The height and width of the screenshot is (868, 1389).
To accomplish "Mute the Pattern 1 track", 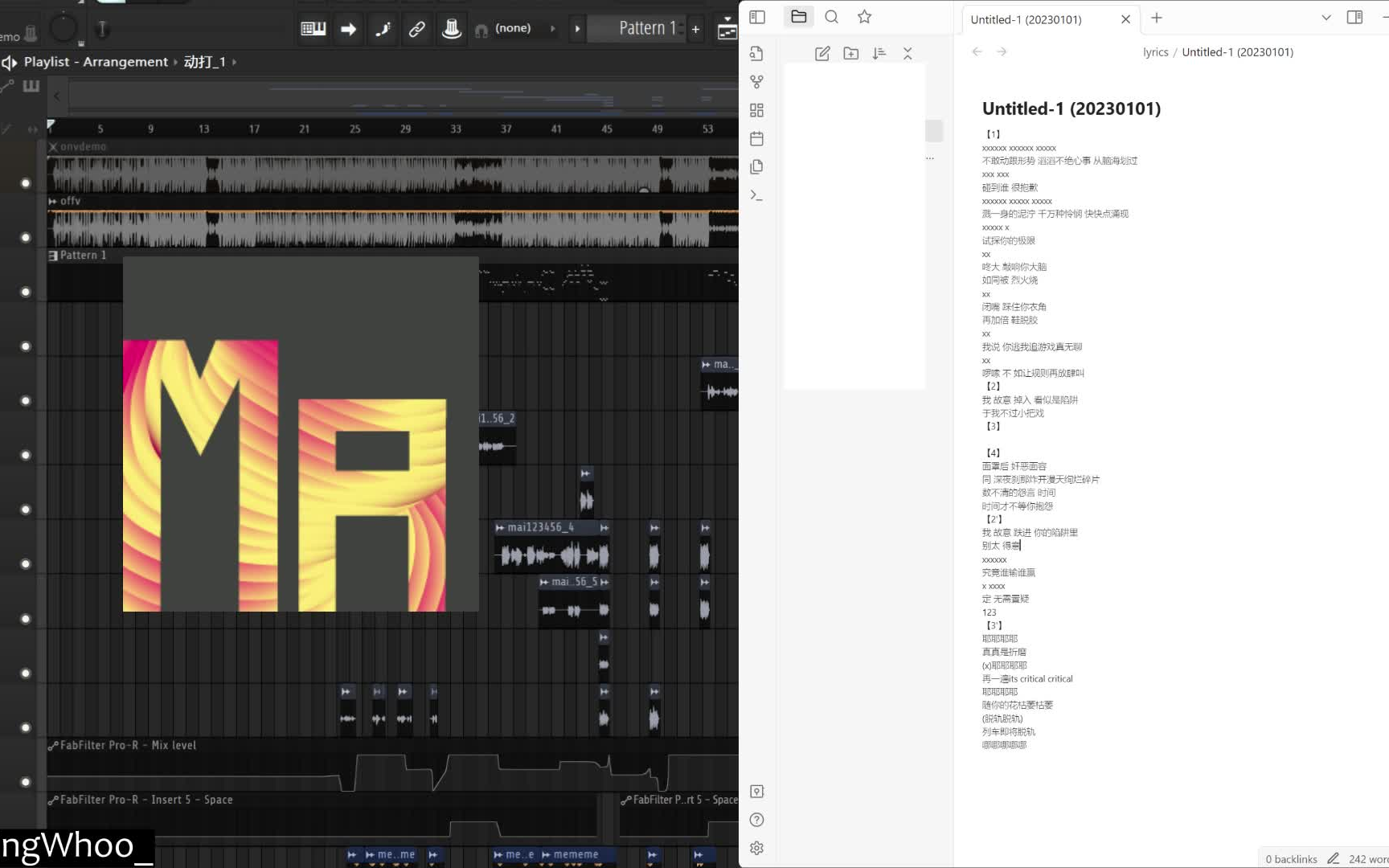I will tap(25, 292).
